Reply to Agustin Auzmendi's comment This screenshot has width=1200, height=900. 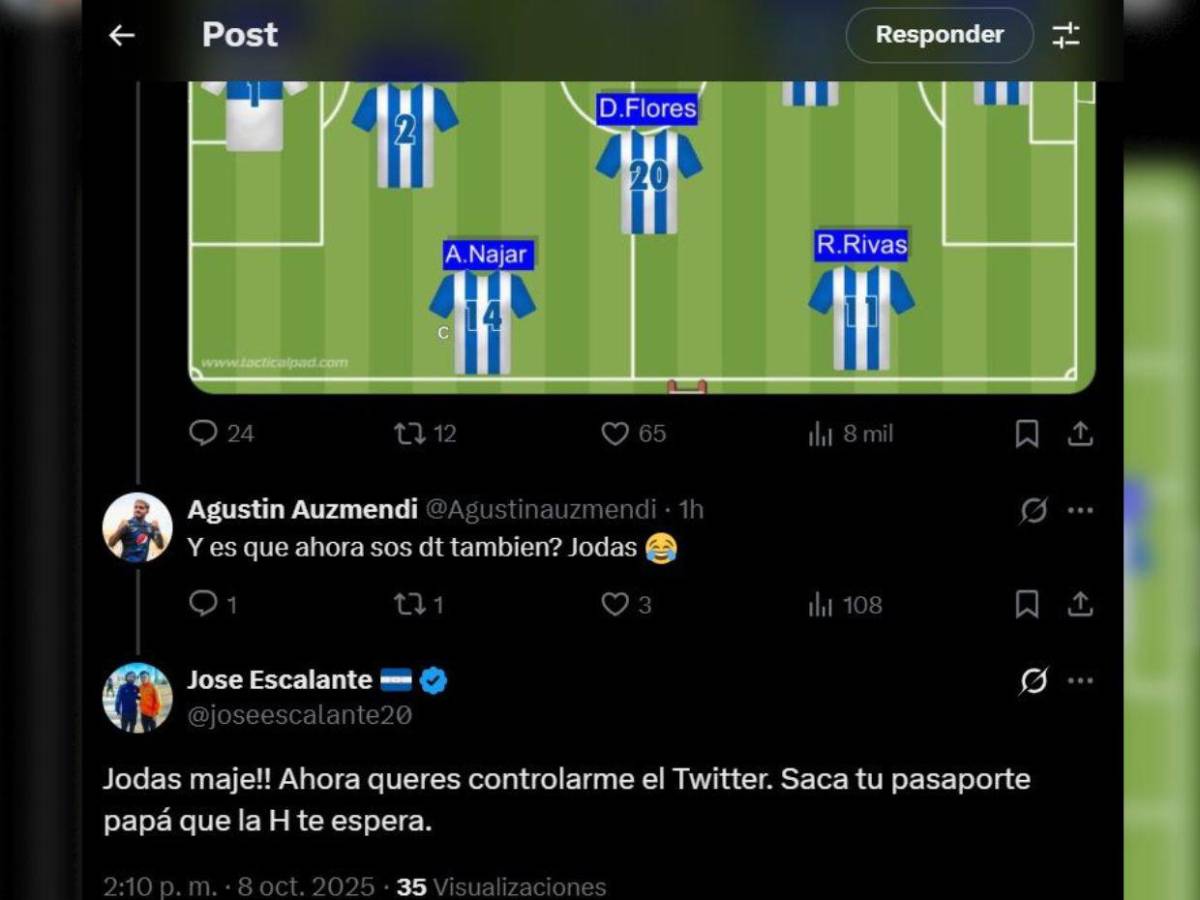[212, 604]
